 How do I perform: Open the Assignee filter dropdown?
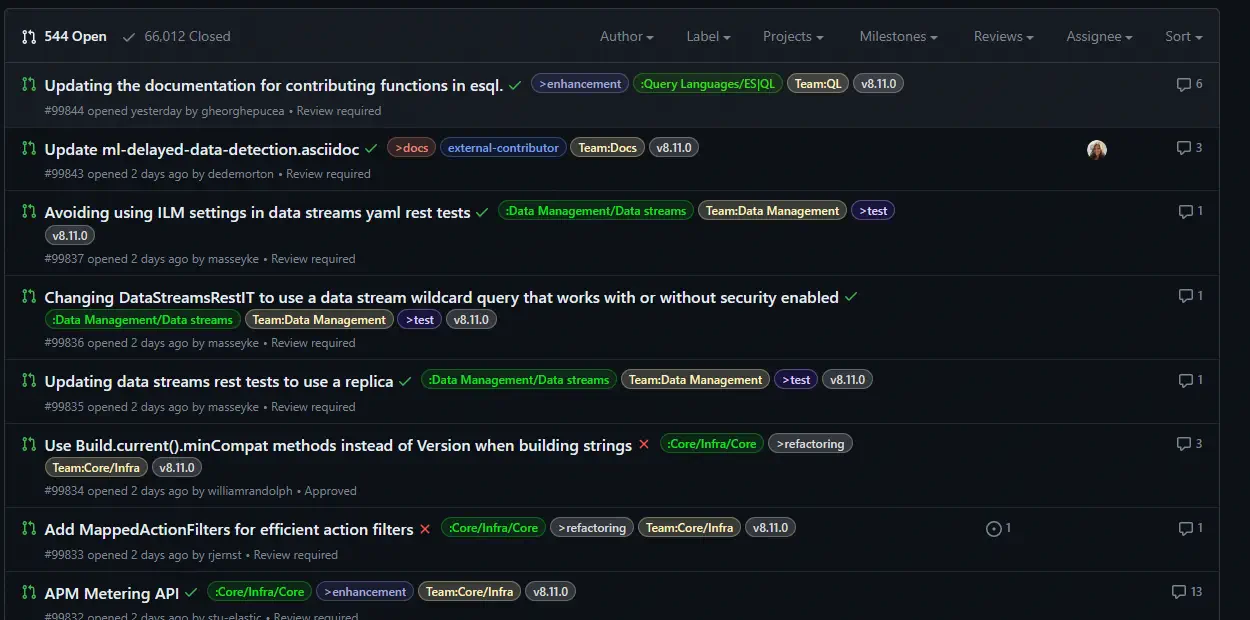click(x=1099, y=37)
